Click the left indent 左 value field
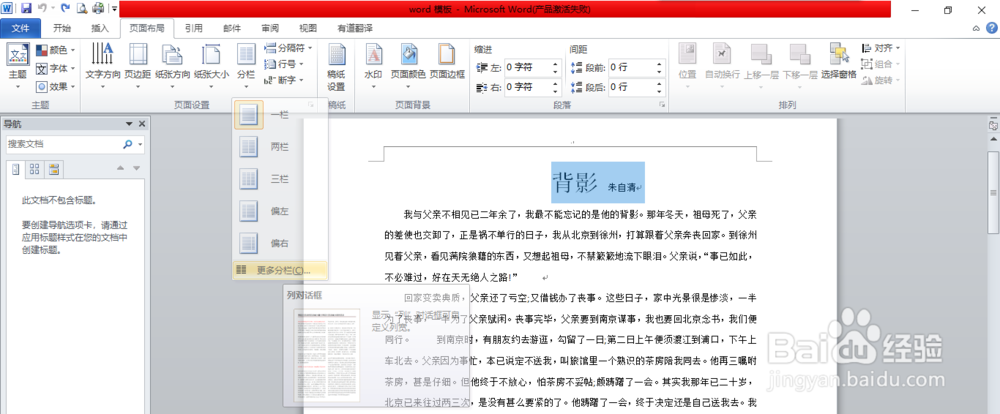The image size is (1000, 414). [527, 67]
